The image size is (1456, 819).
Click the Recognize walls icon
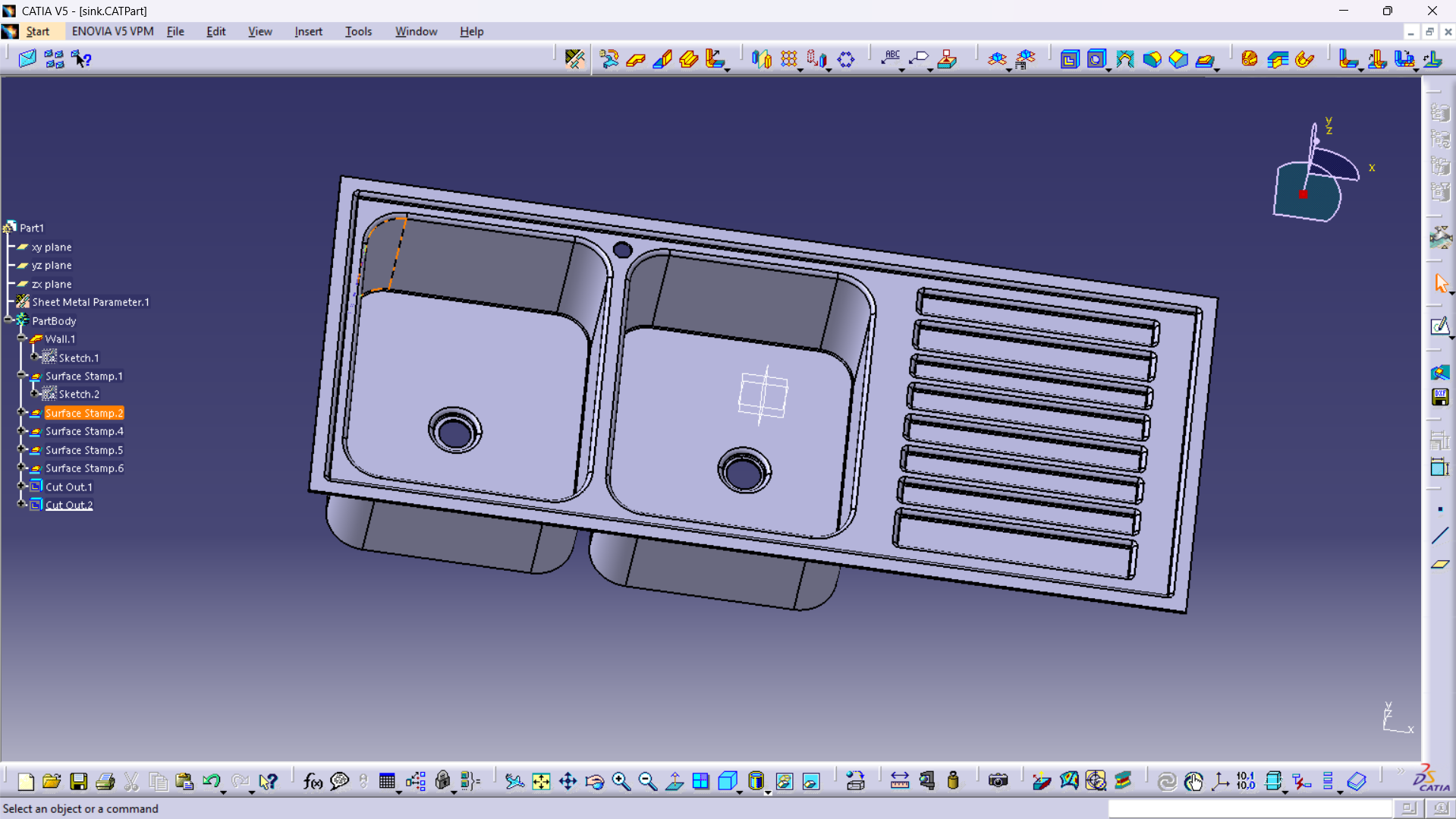[x=609, y=59]
